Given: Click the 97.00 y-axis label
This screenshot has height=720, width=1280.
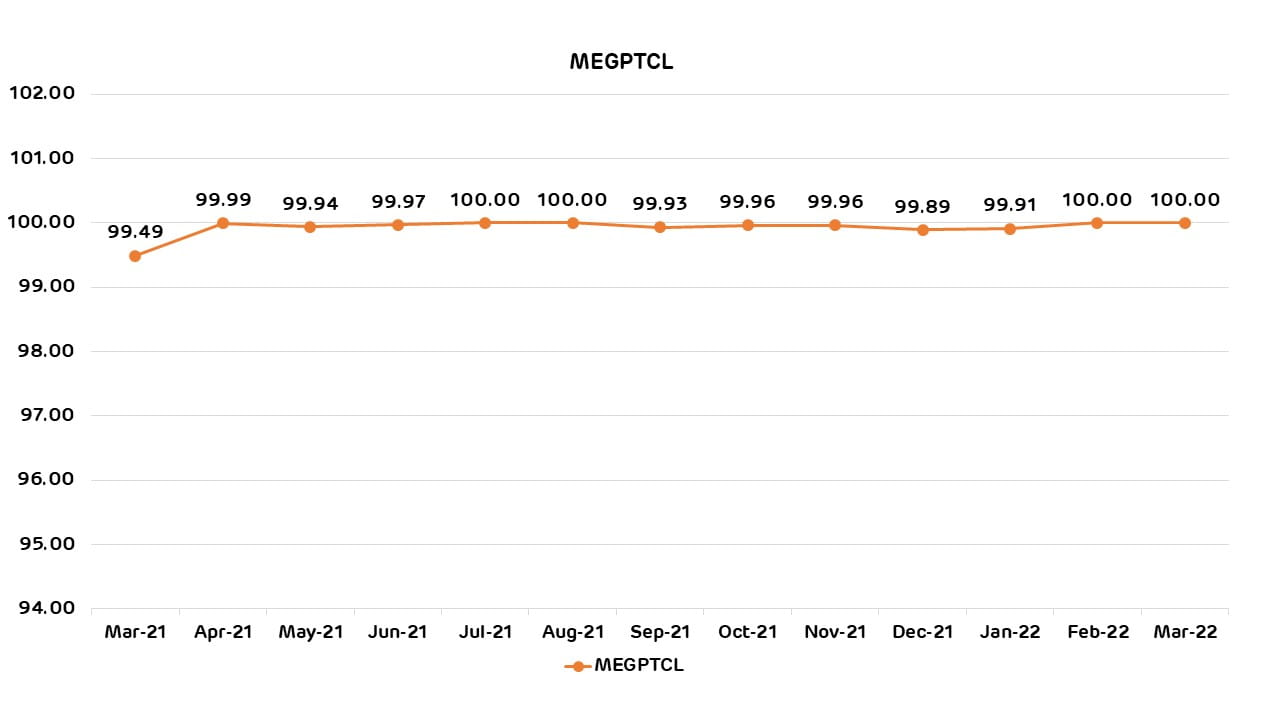Looking at the screenshot, I should point(42,415).
